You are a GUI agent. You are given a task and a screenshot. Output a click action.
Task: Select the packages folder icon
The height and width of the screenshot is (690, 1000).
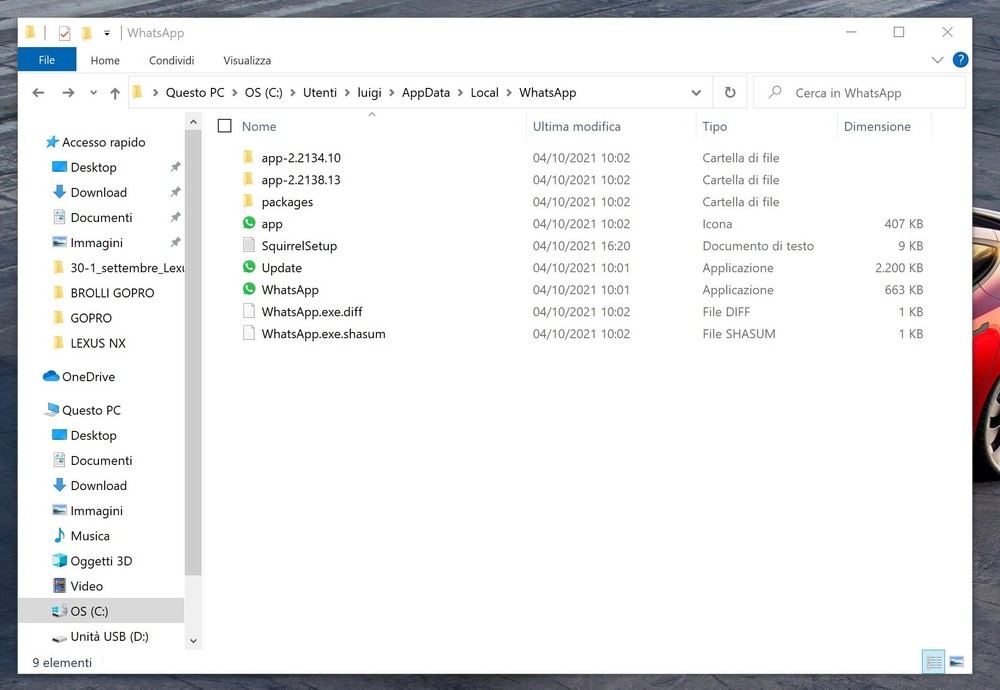click(x=249, y=202)
